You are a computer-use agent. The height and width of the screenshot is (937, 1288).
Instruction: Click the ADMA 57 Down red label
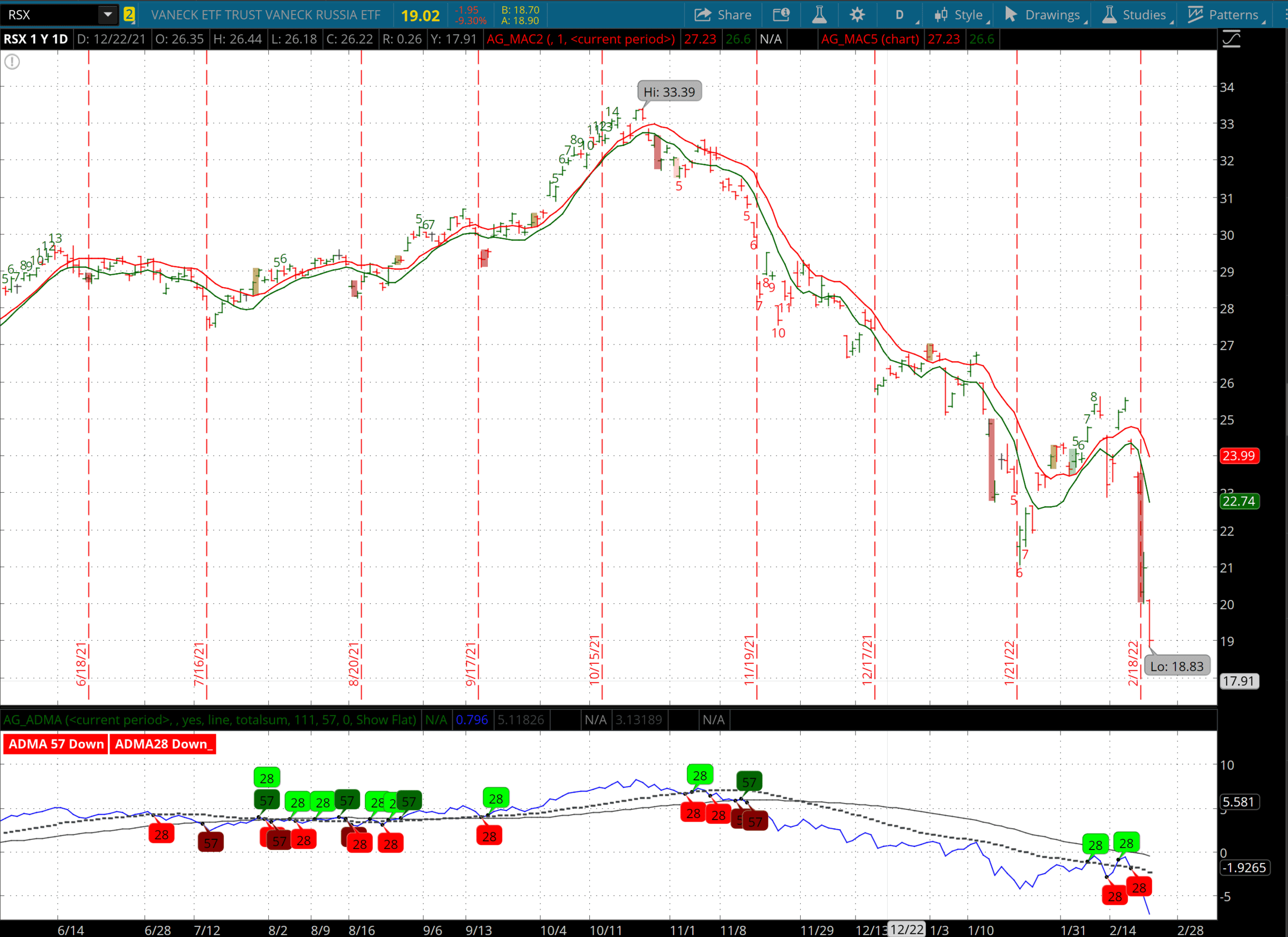click(x=56, y=744)
